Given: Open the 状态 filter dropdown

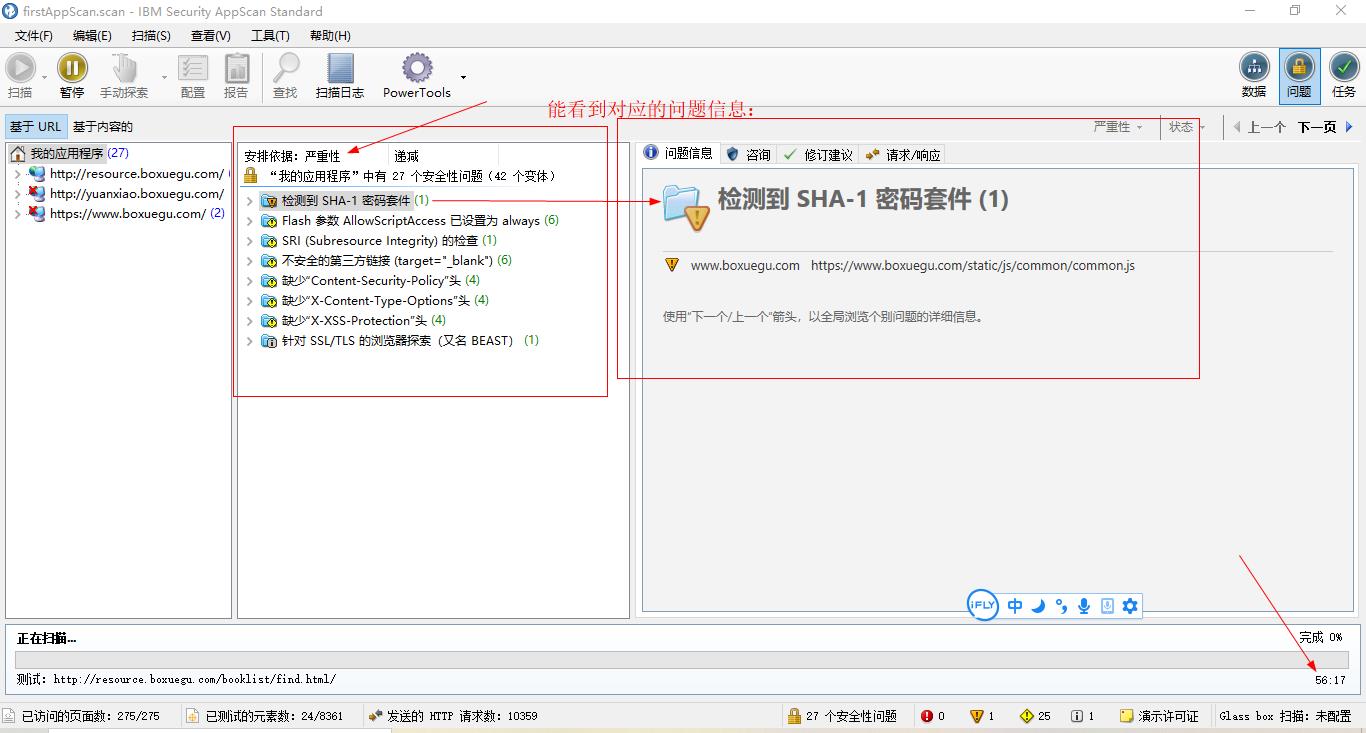Looking at the screenshot, I should pos(1187,127).
